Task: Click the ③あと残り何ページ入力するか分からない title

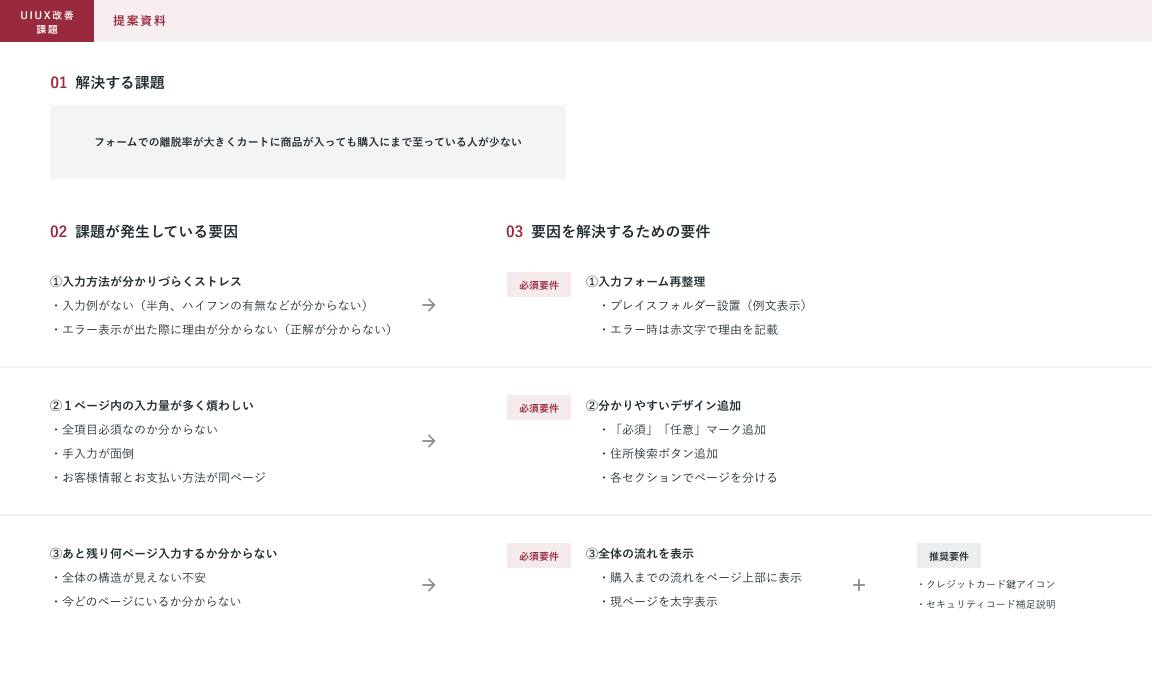Action: [164, 554]
